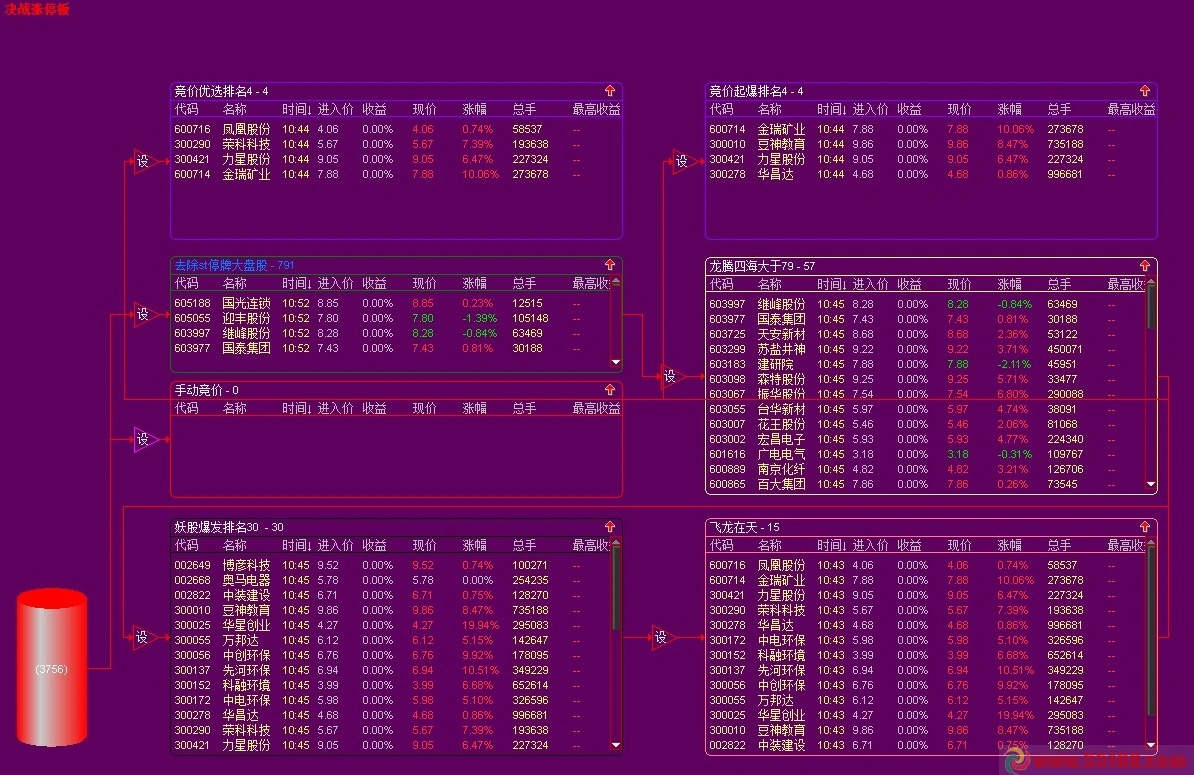The height and width of the screenshot is (775, 1194).
Task: Sort 飞龙在天 by 进入价 column
Action: pyautogui.click(x=870, y=545)
